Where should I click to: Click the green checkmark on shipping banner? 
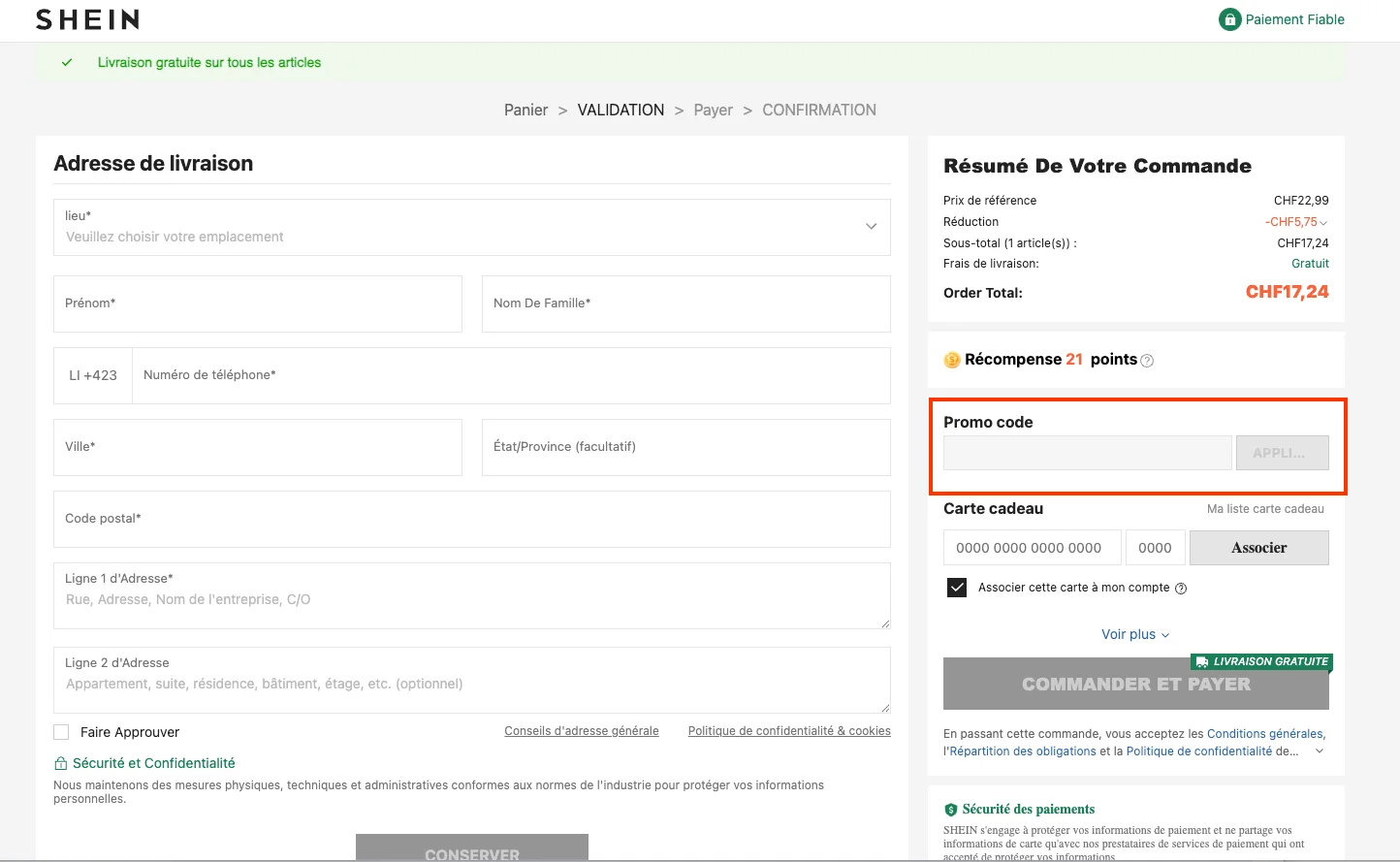coord(66,61)
